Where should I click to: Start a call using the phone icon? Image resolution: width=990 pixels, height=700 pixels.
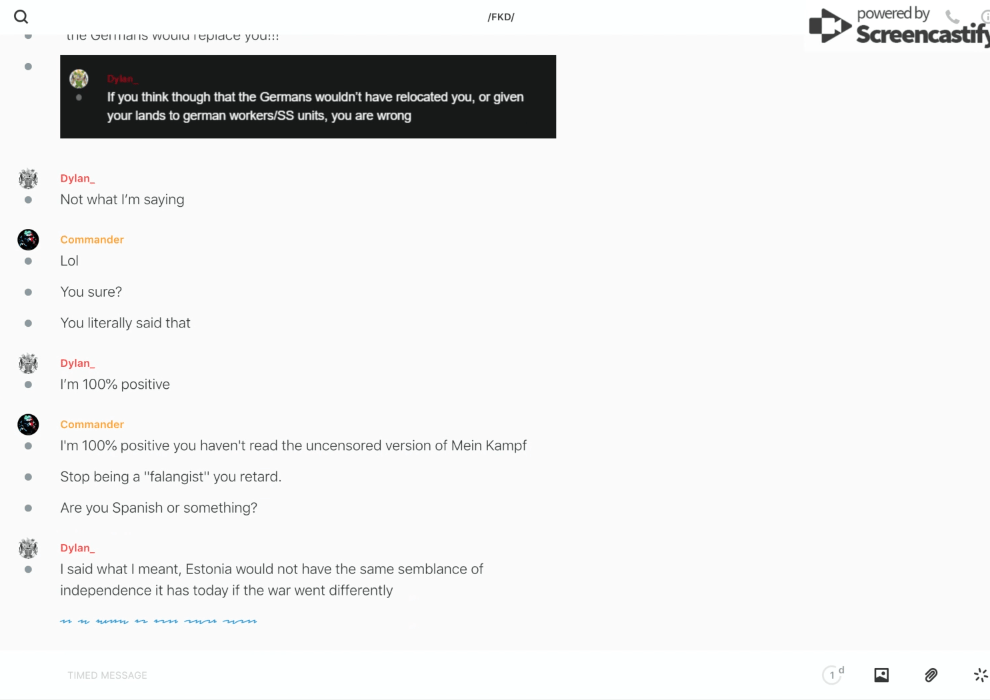[952, 16]
